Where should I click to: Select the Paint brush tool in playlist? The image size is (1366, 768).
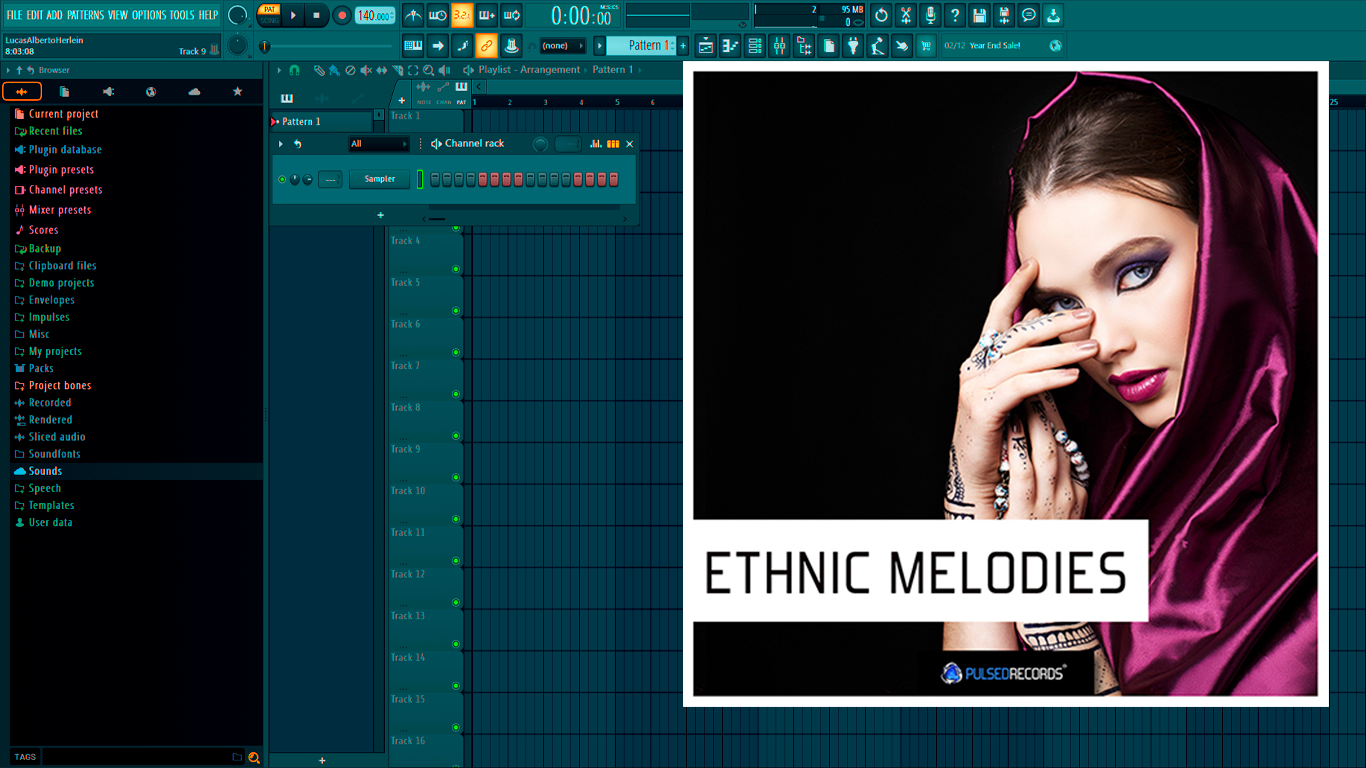[334, 70]
